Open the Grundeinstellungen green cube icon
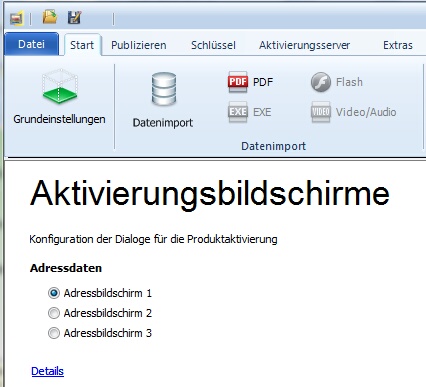 (x=60, y=86)
